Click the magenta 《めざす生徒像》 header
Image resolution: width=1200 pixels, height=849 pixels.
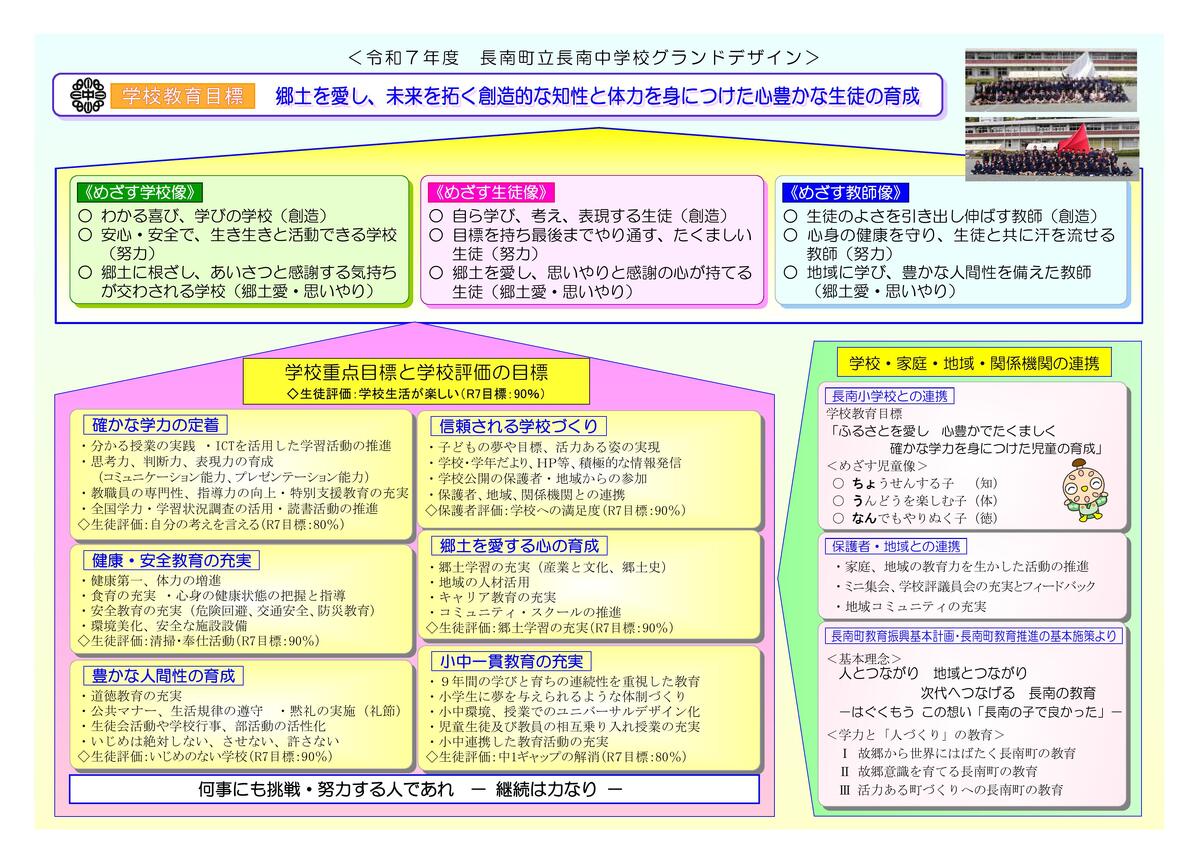point(491,192)
